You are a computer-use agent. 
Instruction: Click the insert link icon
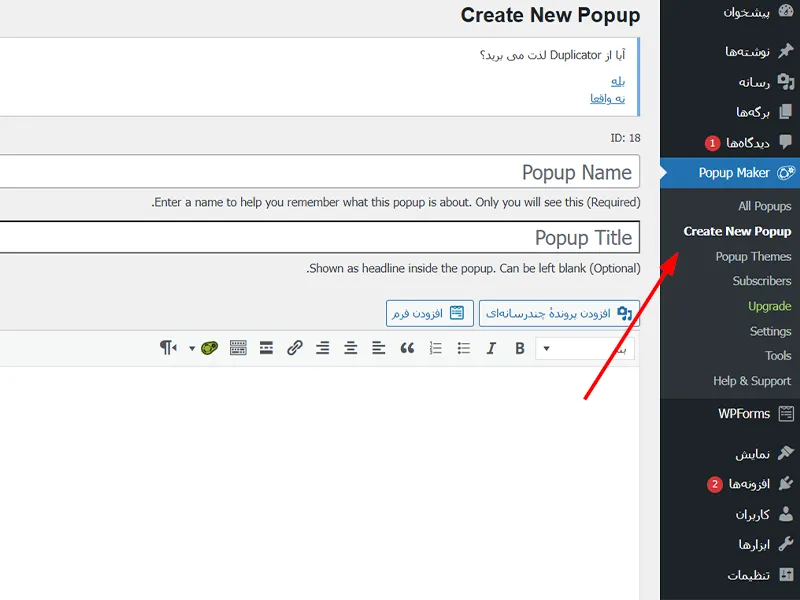(294, 348)
